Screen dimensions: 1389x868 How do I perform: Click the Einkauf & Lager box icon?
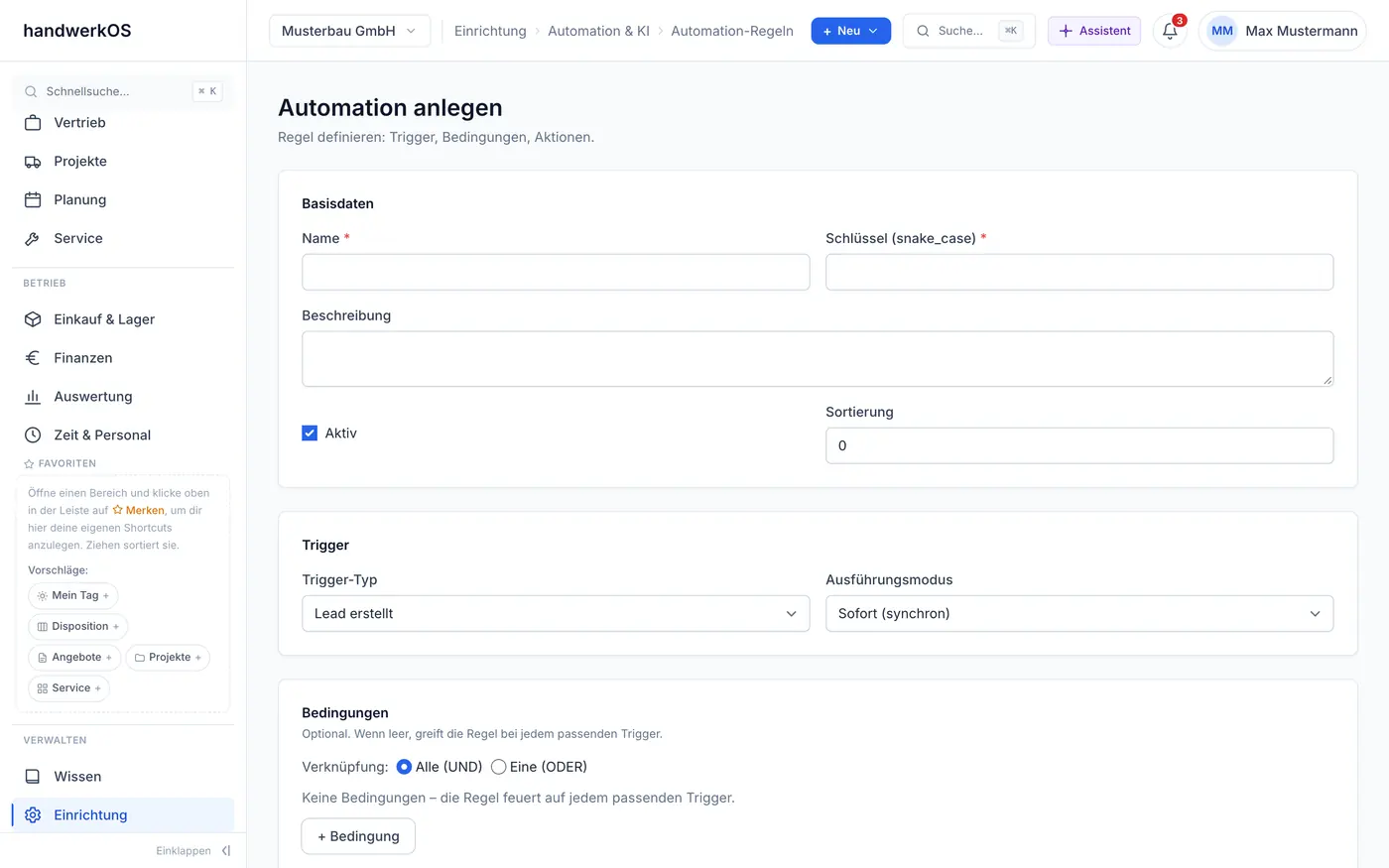33,319
